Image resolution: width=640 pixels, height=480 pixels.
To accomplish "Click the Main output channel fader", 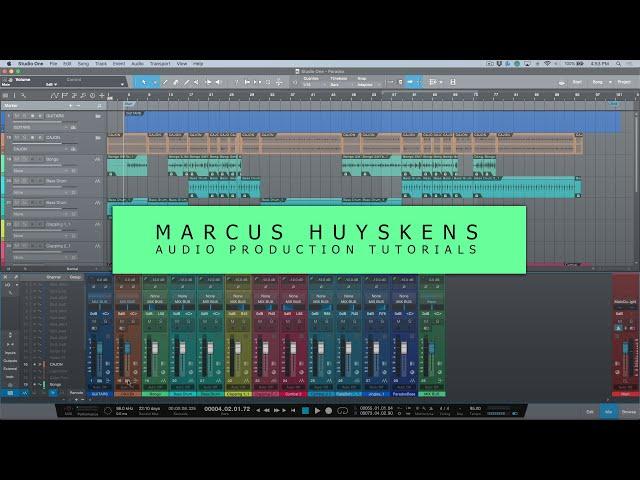I will pyautogui.click(x=625, y=349).
